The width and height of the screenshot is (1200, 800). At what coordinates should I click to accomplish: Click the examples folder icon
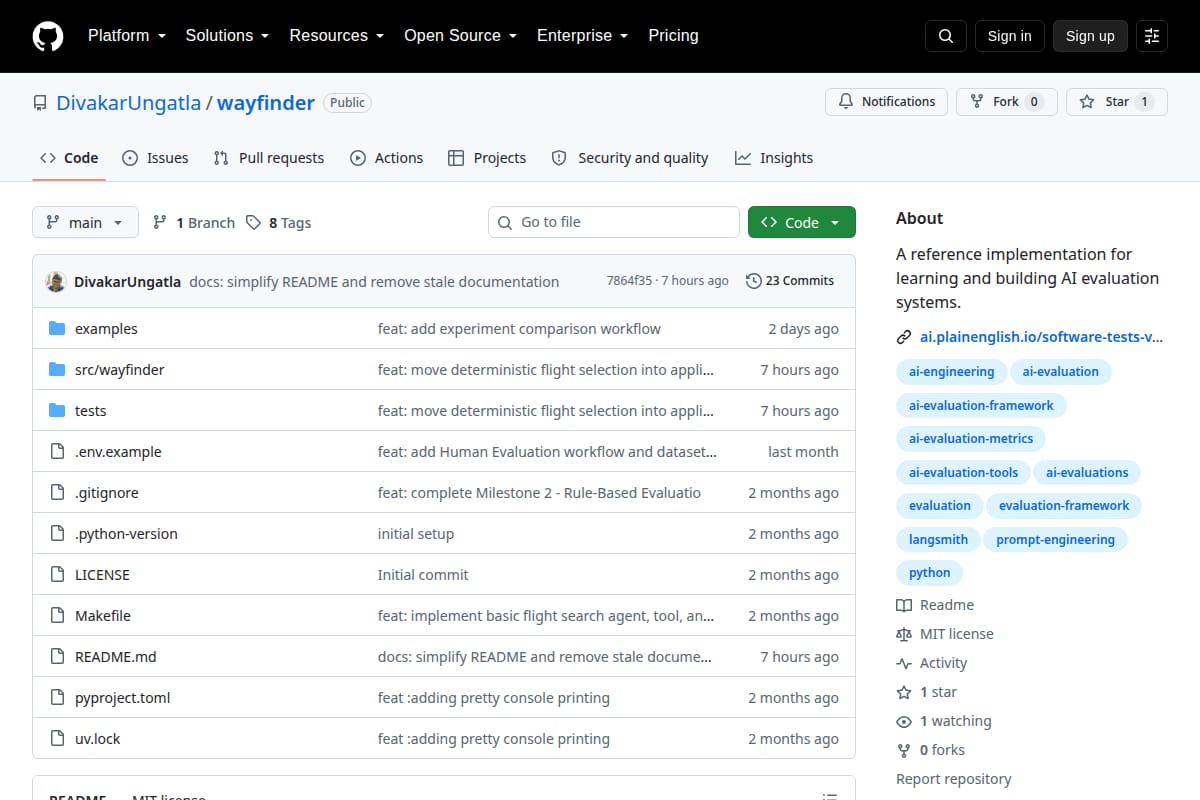pyautogui.click(x=57, y=329)
